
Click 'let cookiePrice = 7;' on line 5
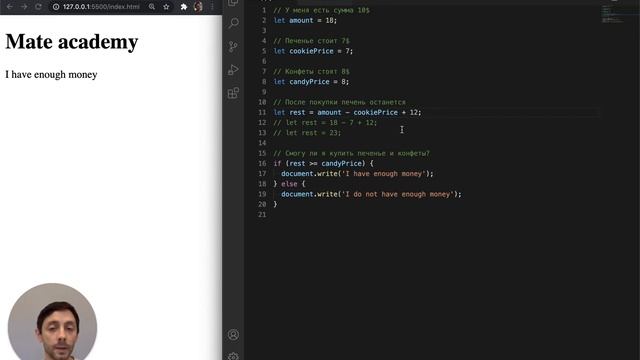point(313,51)
